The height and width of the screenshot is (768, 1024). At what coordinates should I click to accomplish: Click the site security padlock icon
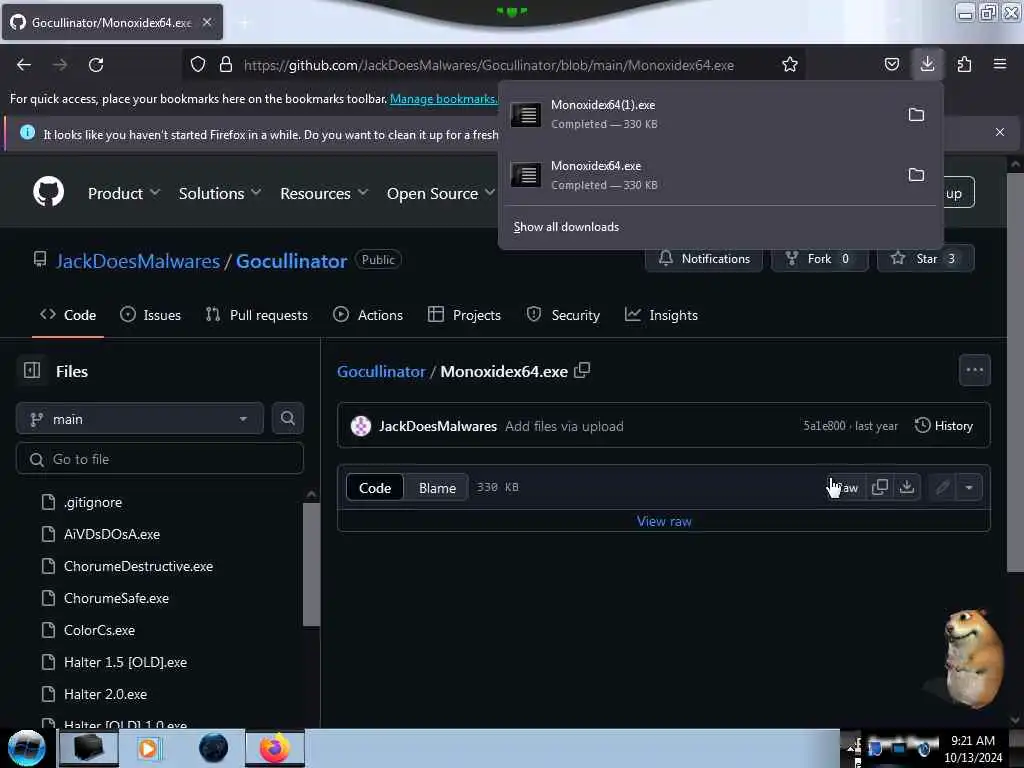[x=226, y=64]
